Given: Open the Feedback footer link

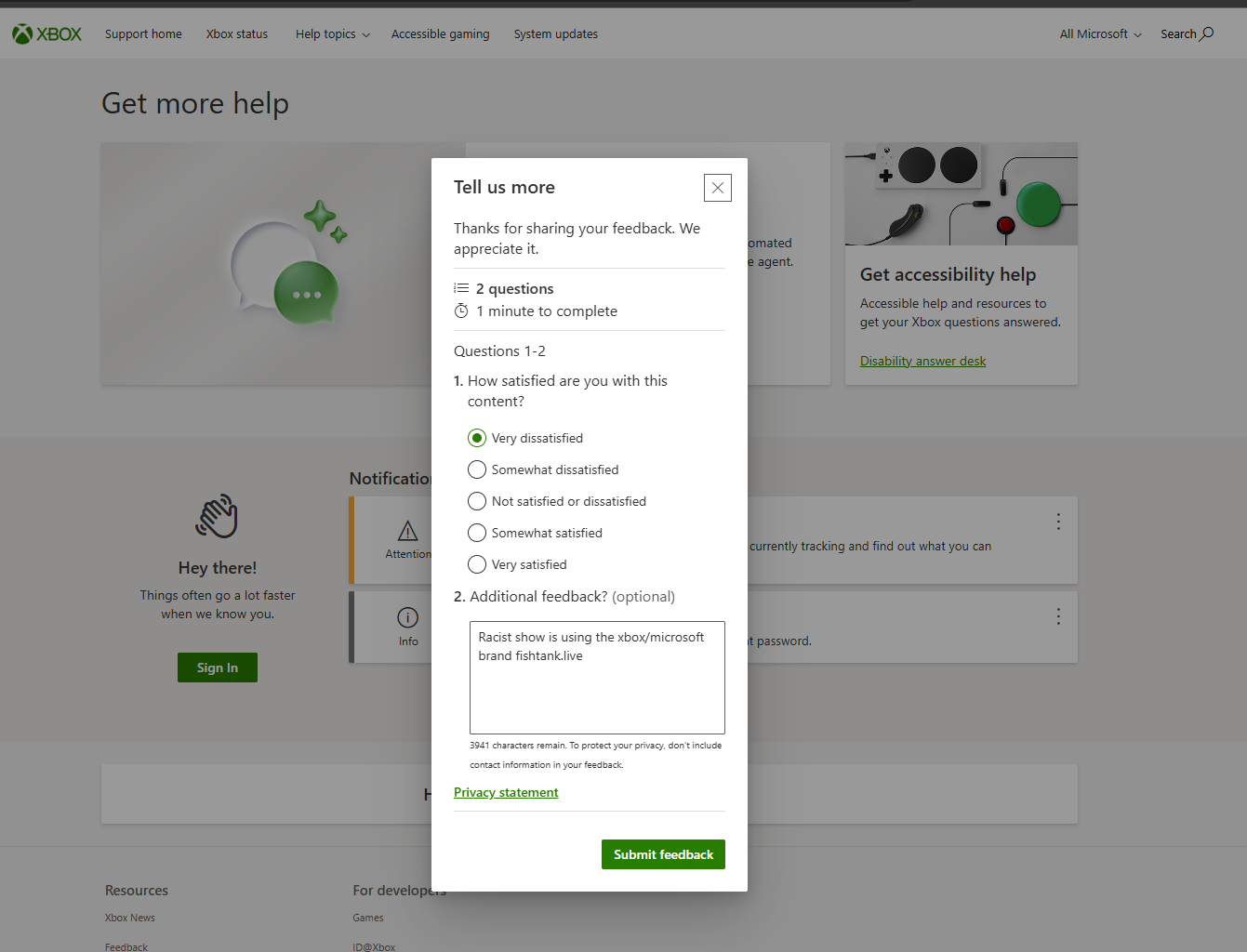Looking at the screenshot, I should tap(126, 947).
